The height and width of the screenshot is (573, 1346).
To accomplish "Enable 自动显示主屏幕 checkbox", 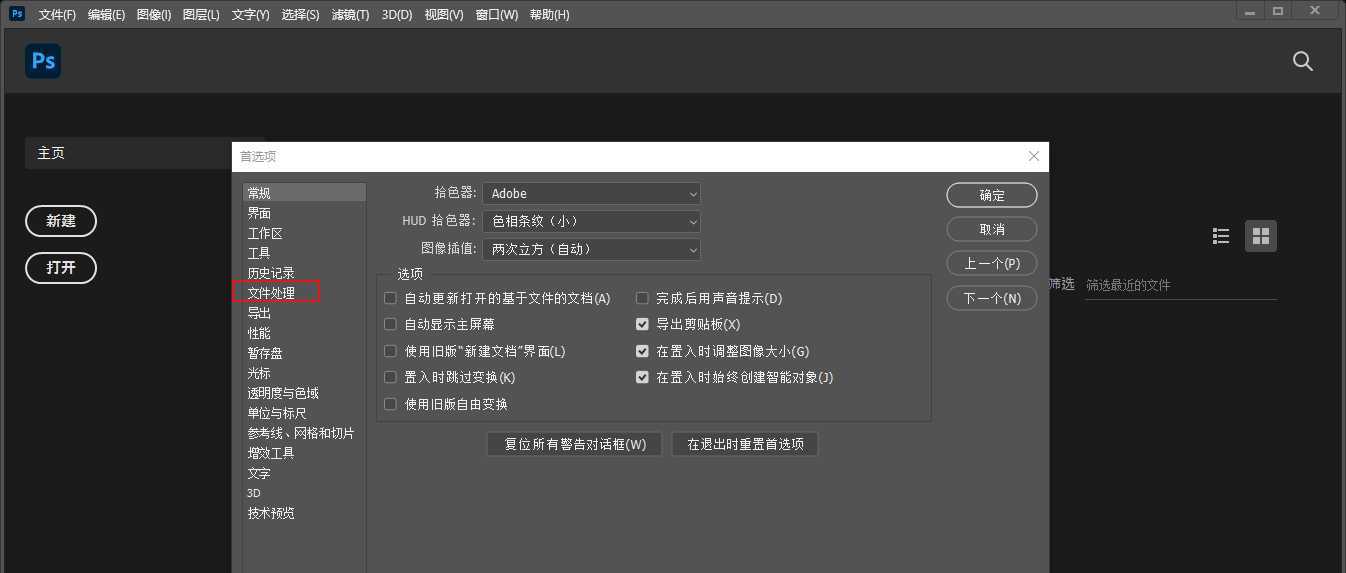I will click(391, 325).
